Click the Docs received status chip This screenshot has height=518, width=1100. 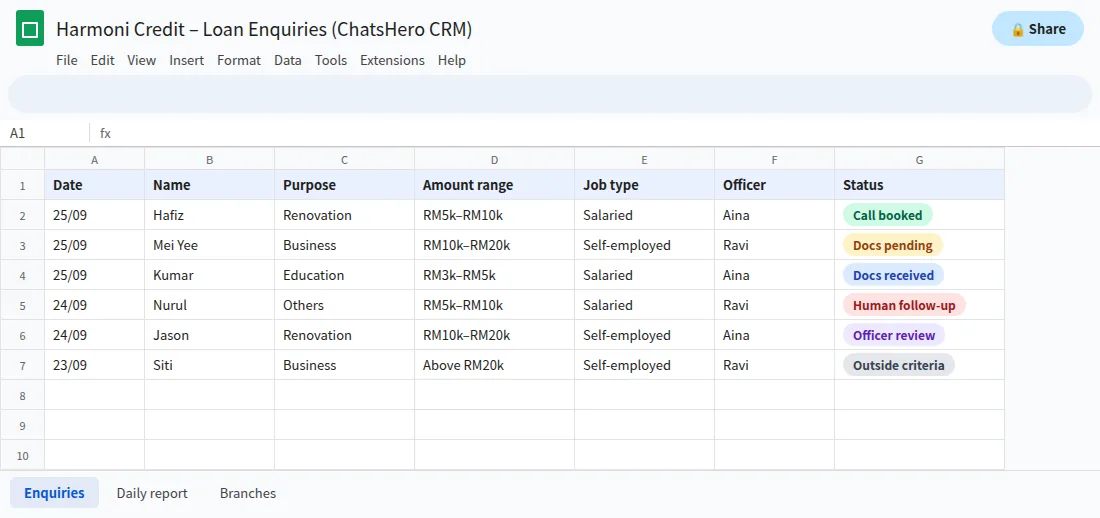click(893, 275)
